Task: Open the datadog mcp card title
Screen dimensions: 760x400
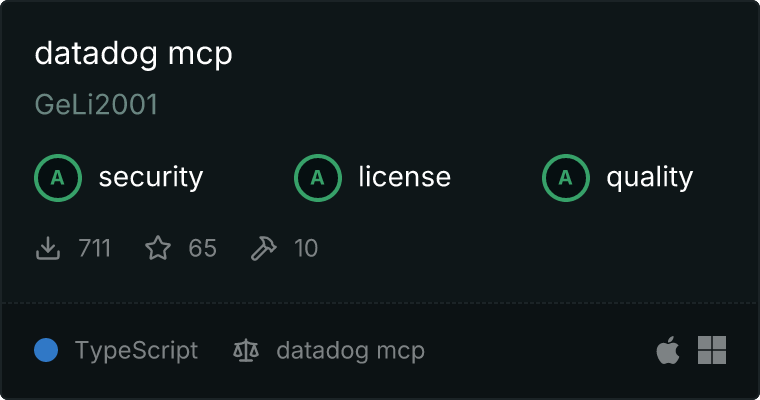Action: point(133,54)
